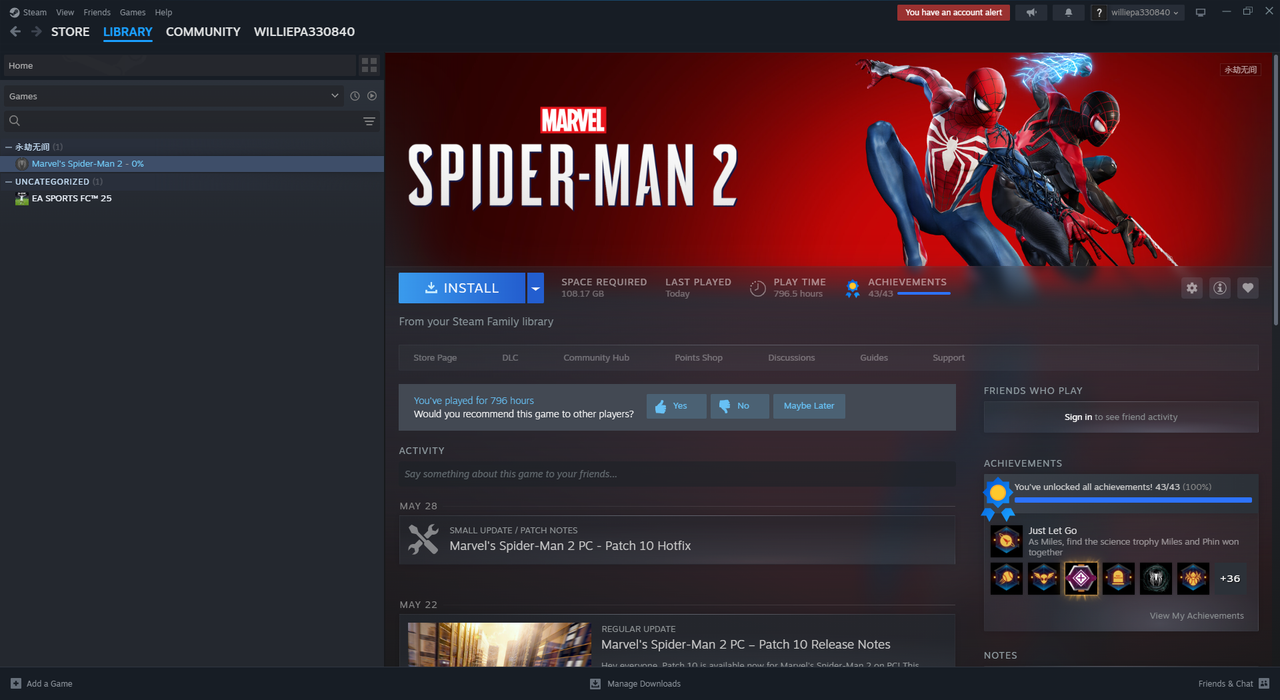Screen dimensions: 1280x700
Task: Open the Games menu
Action: [x=132, y=13]
